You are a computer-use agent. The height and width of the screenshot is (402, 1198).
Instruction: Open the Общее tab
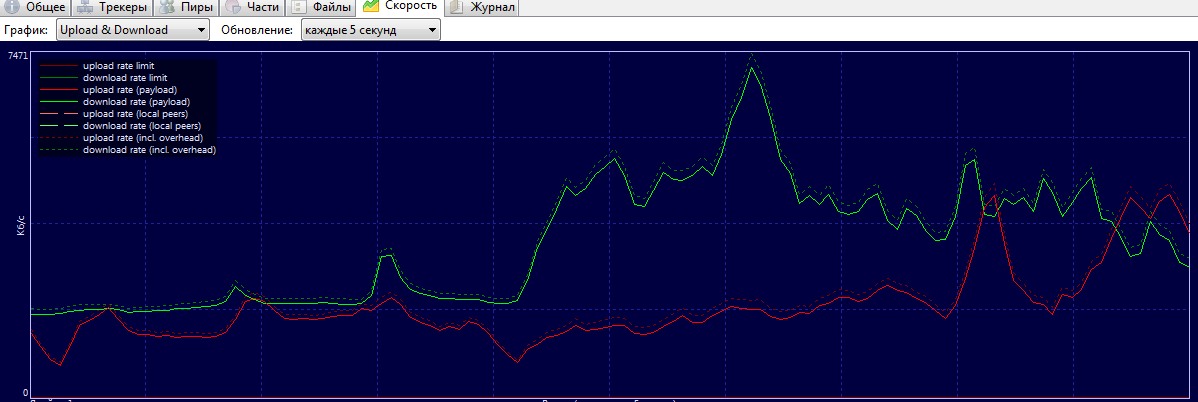[x=35, y=8]
